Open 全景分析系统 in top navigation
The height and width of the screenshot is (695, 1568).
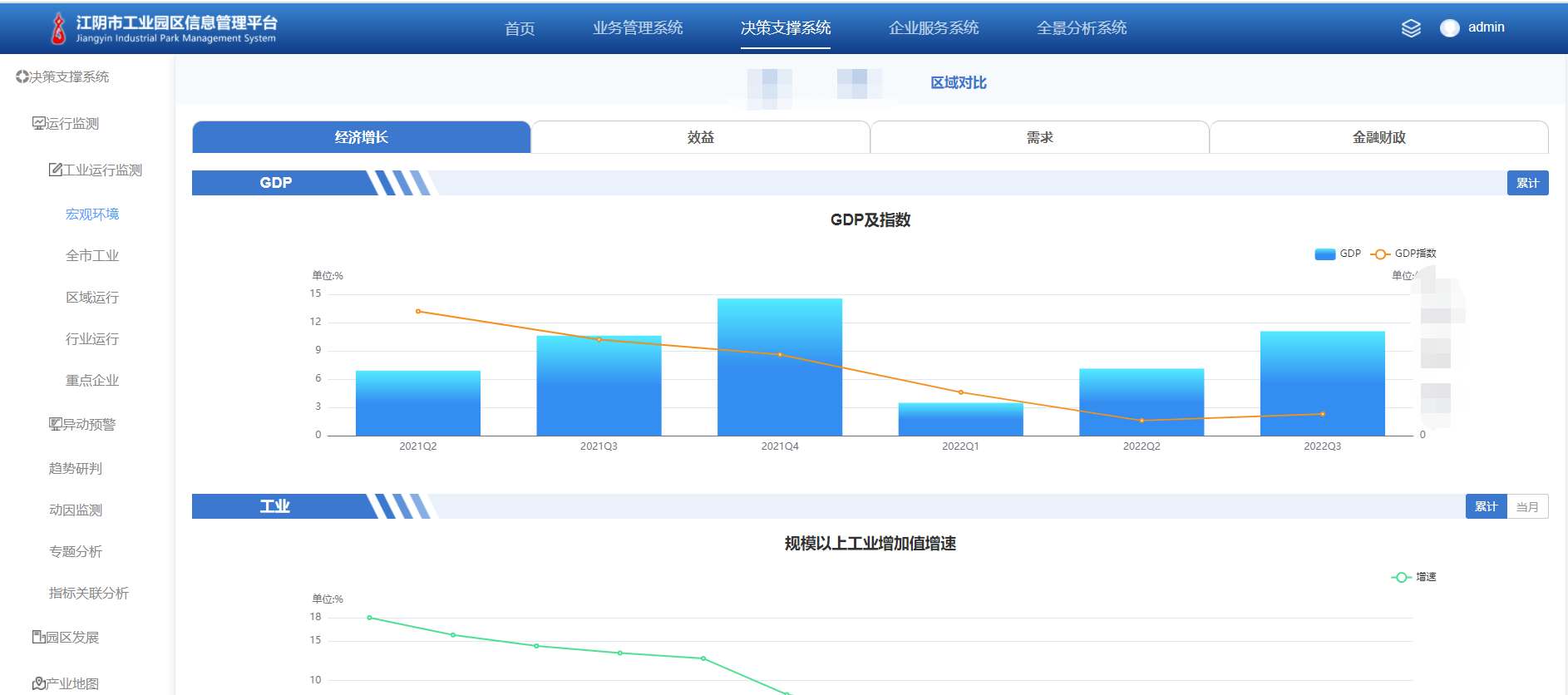pyautogui.click(x=1082, y=28)
